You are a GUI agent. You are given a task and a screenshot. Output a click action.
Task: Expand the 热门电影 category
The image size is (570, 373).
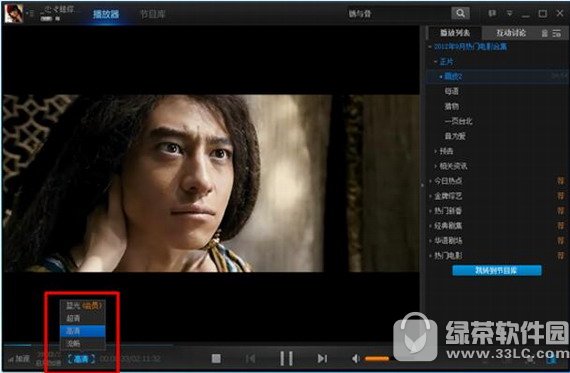point(447,256)
